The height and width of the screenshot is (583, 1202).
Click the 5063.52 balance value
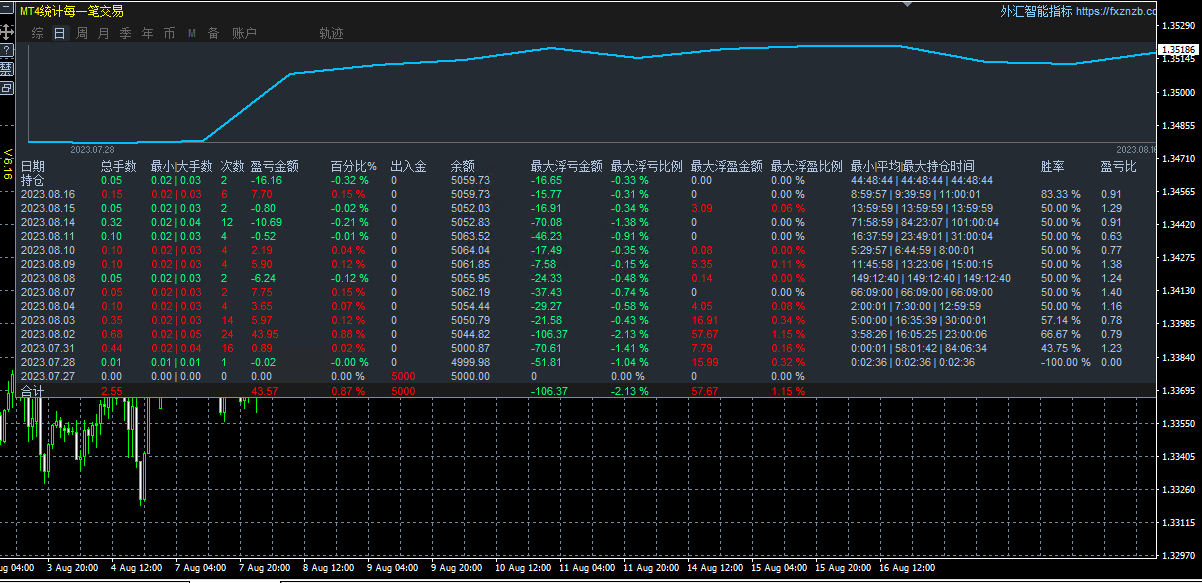470,236
